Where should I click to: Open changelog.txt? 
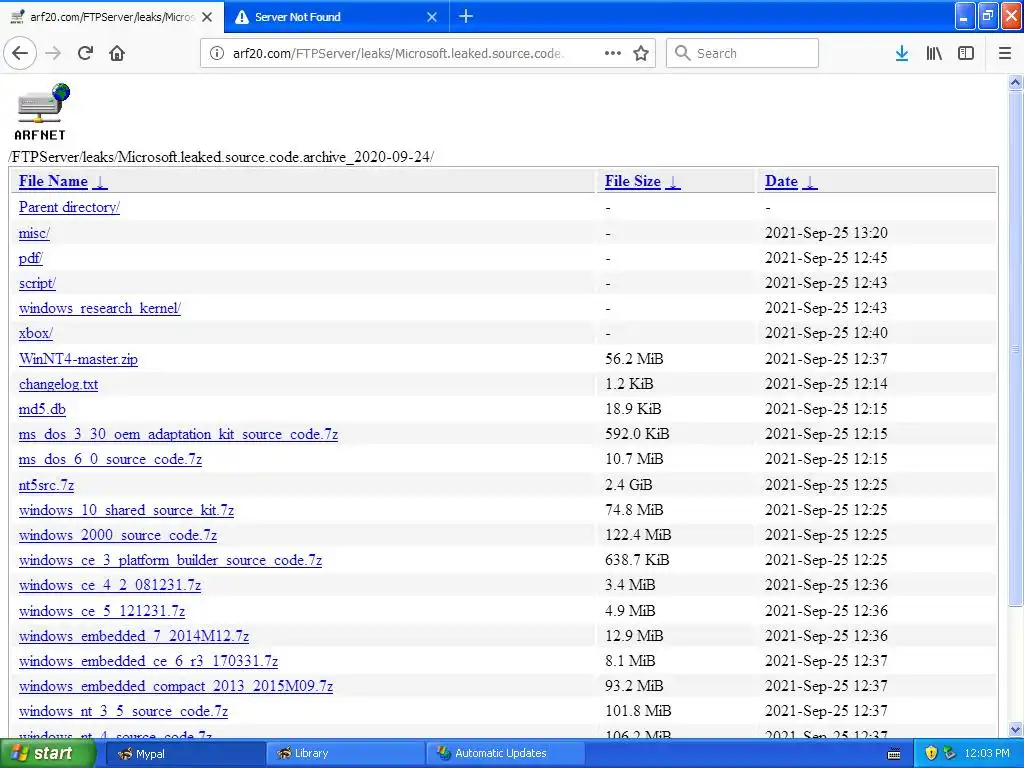click(x=58, y=384)
